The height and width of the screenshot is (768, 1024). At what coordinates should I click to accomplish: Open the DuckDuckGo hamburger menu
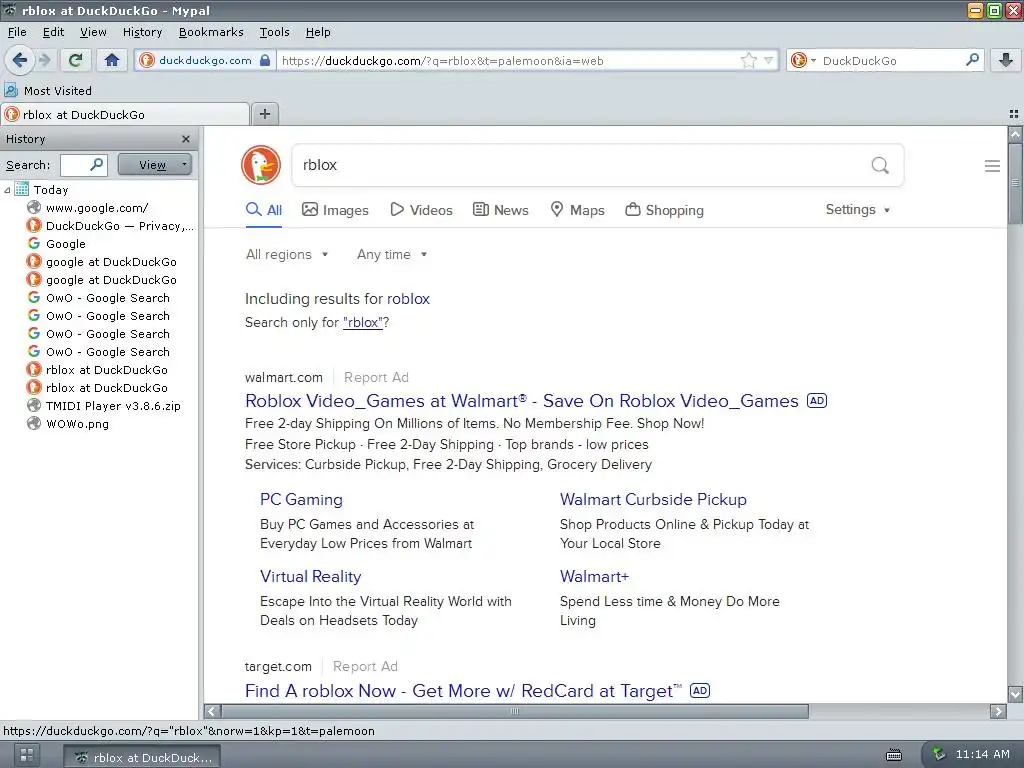[992, 166]
